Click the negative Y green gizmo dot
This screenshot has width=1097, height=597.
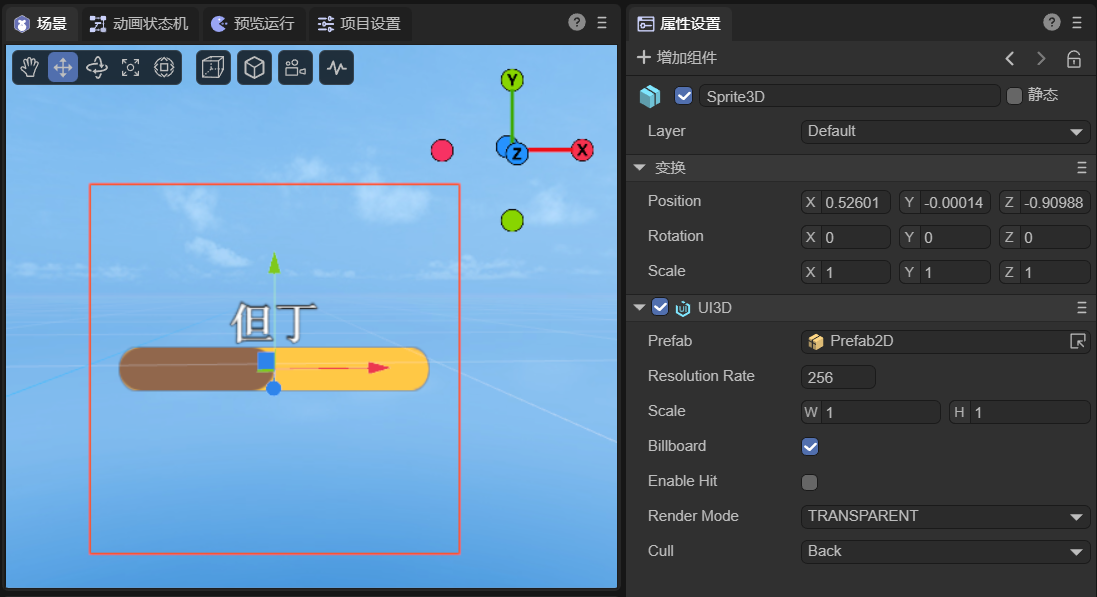(512, 220)
